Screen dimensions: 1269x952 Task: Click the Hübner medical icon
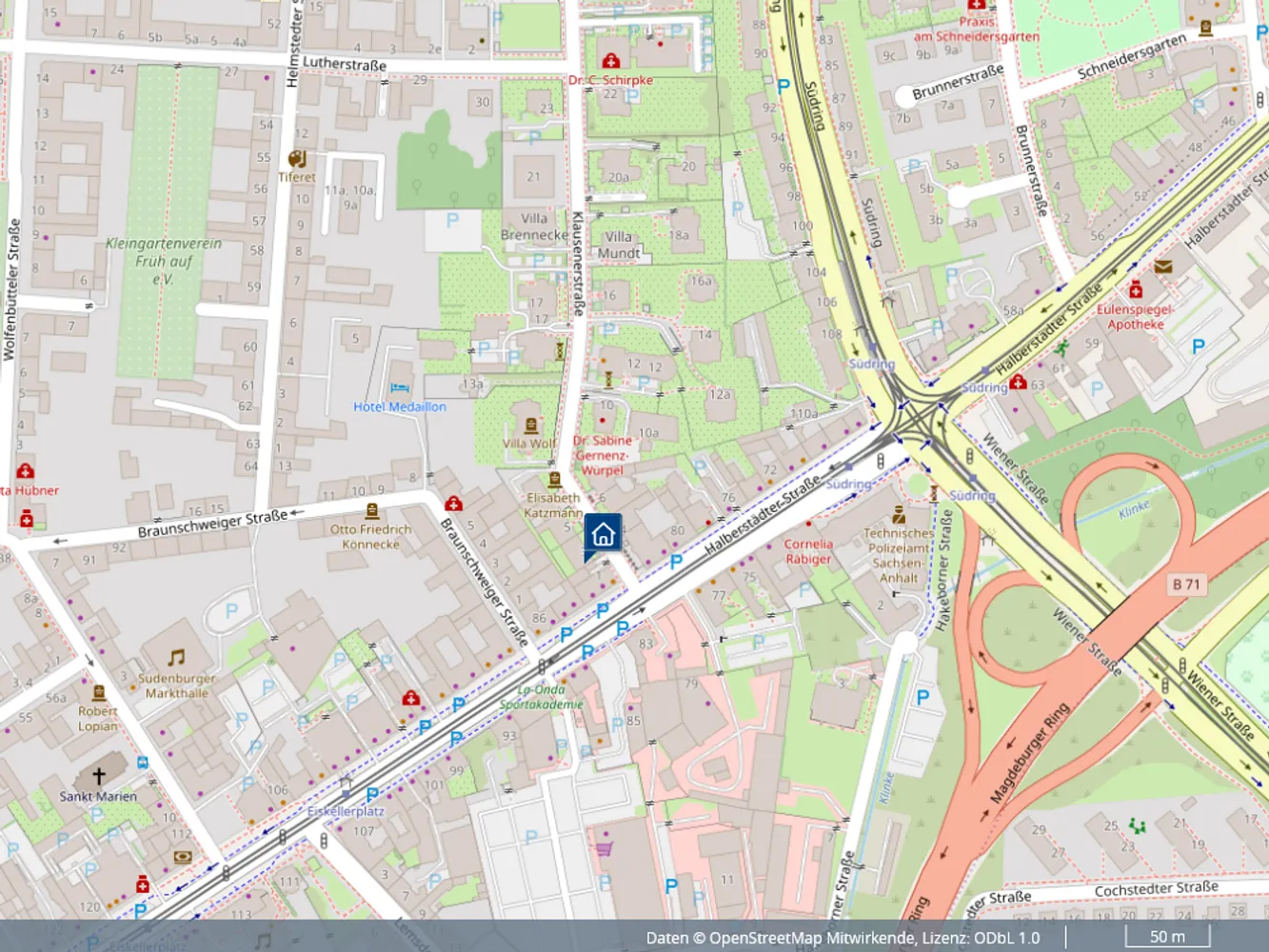pyautogui.click(x=26, y=471)
